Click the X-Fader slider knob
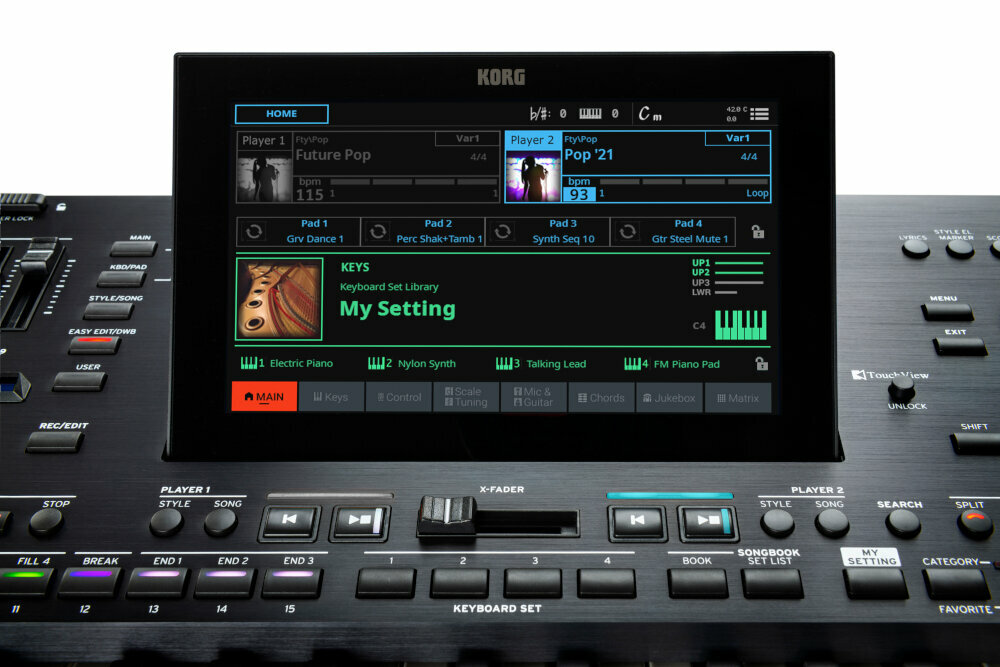 [x=445, y=517]
